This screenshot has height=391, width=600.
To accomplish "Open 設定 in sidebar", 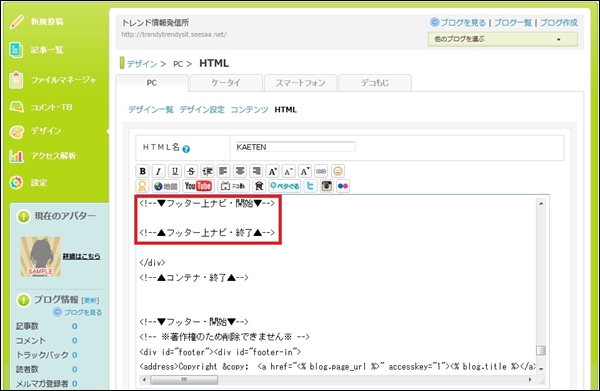I will point(38,182).
